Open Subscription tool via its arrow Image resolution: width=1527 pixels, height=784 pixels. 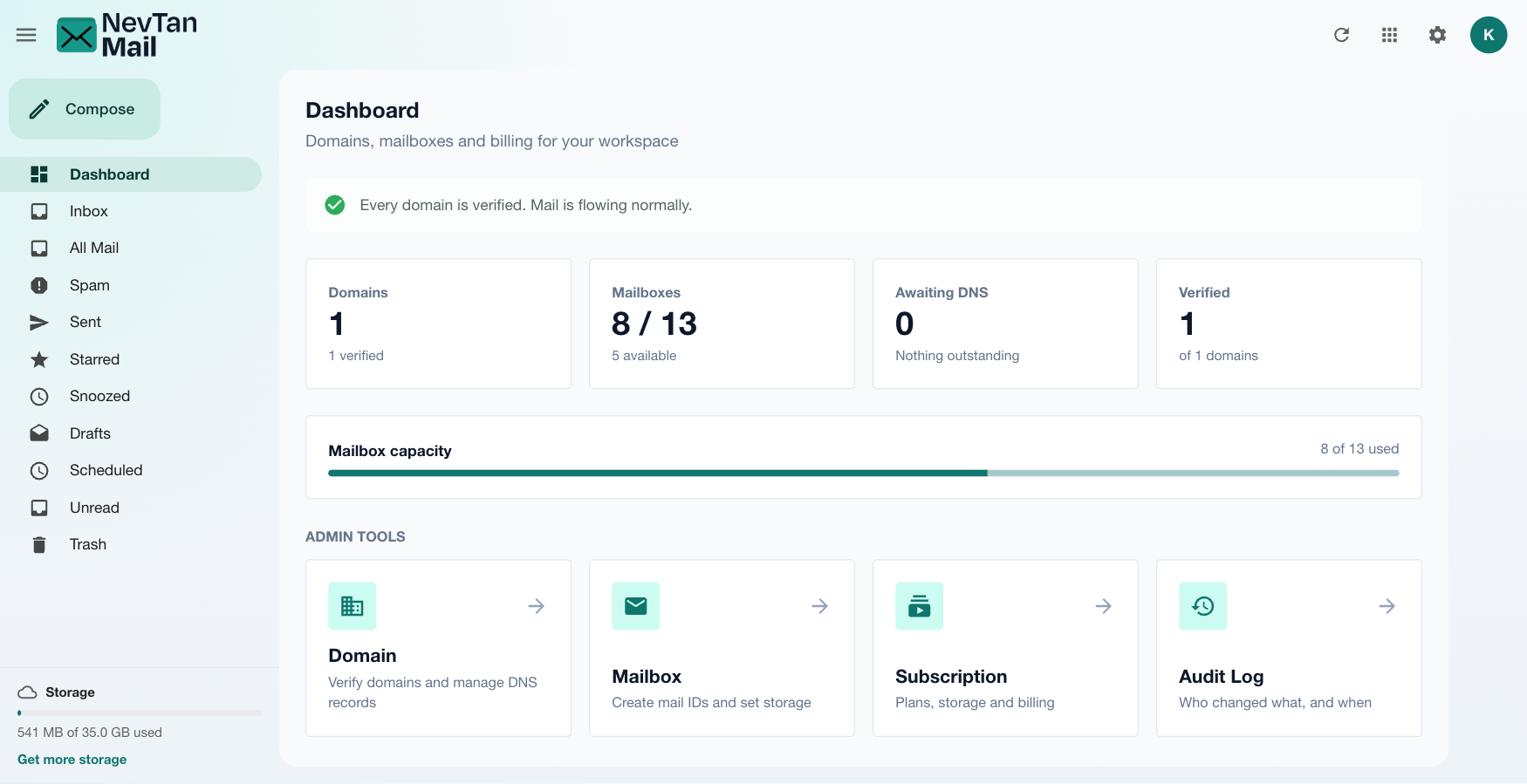pyautogui.click(x=1104, y=606)
